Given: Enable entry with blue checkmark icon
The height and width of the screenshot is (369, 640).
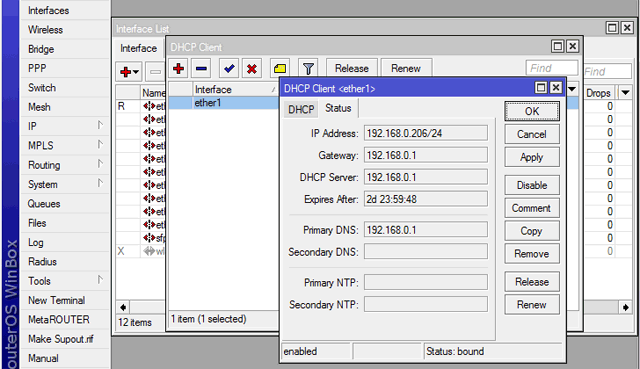Looking at the screenshot, I should [229, 69].
